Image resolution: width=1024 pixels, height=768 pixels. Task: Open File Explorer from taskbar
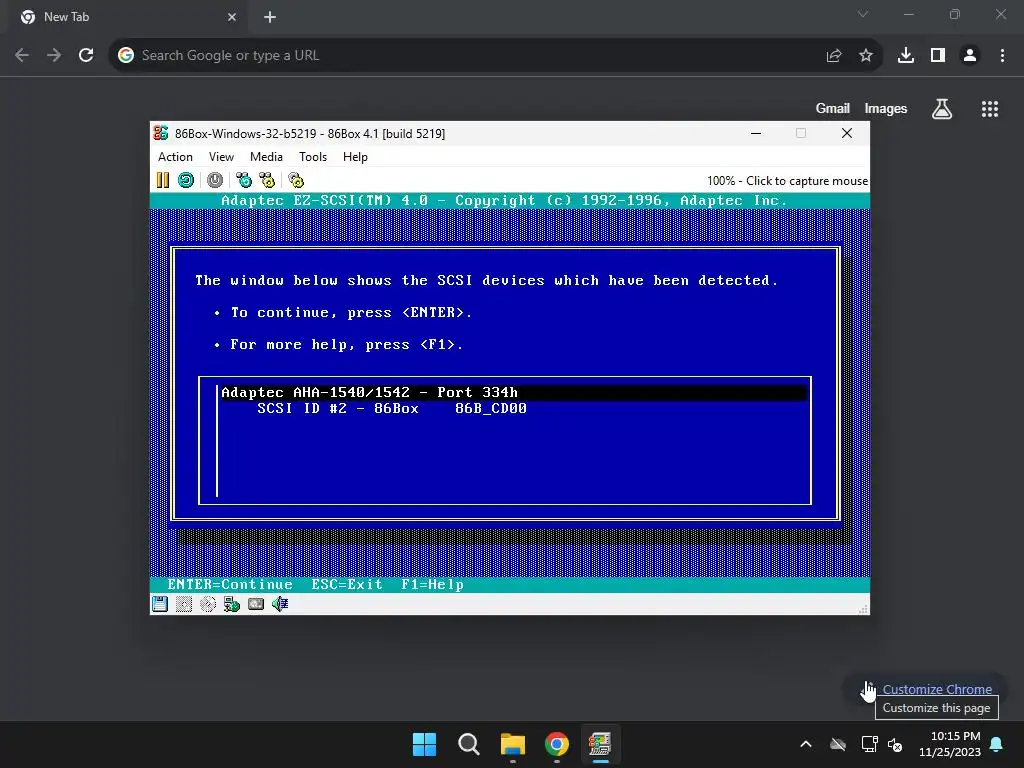[513, 744]
